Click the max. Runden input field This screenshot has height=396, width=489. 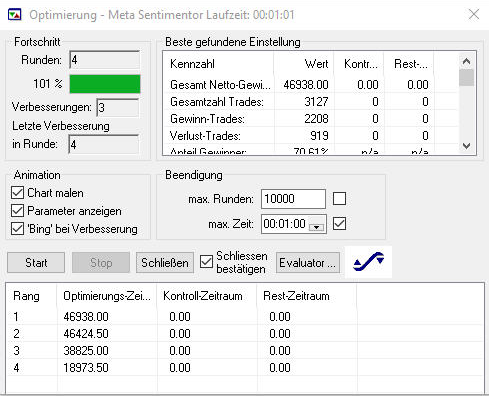tap(293, 199)
